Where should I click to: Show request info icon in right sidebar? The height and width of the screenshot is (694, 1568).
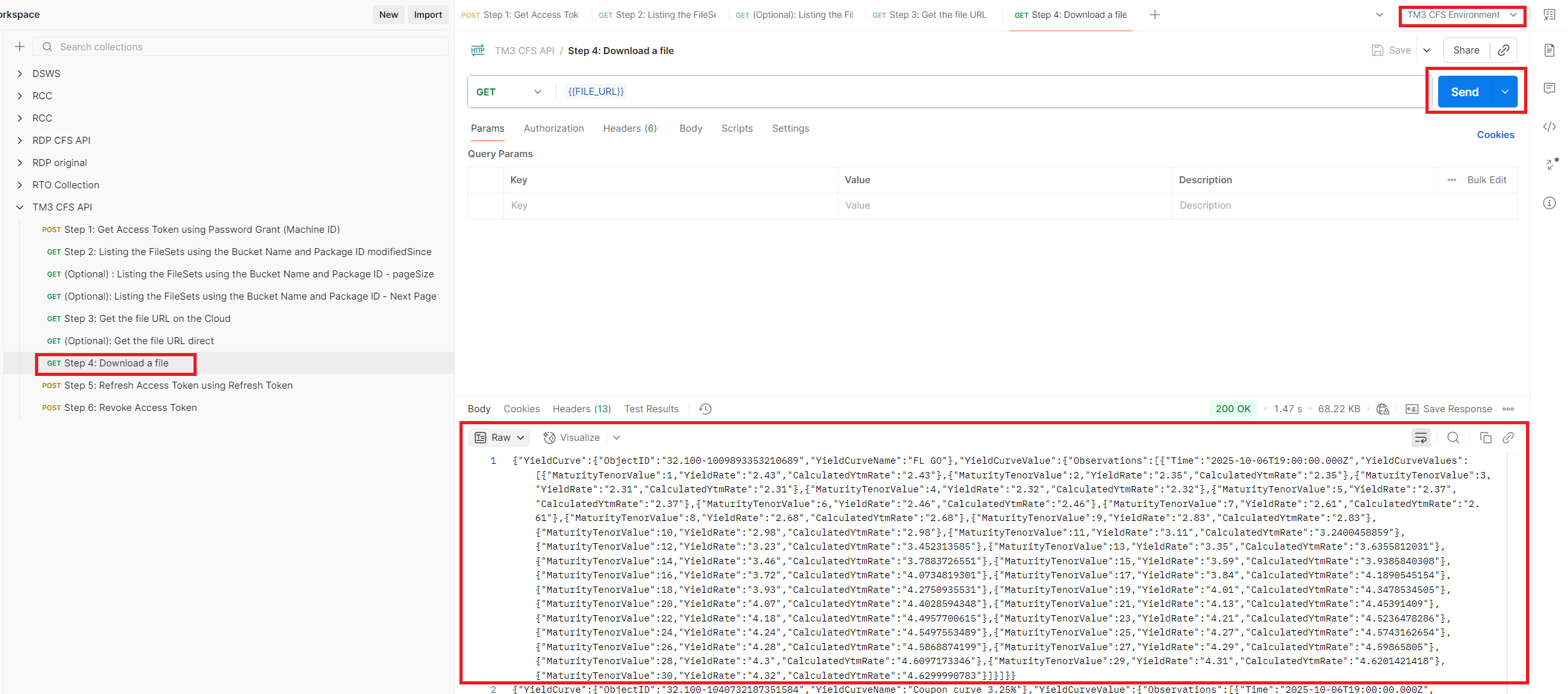[1549, 203]
